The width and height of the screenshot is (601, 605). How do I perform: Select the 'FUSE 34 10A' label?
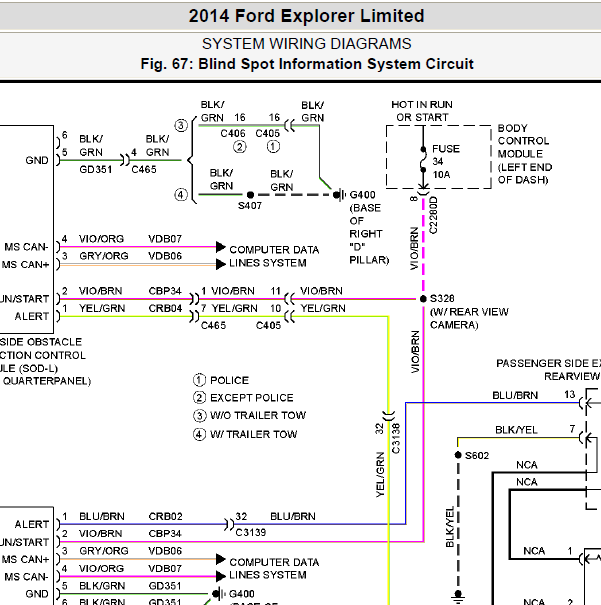(x=446, y=162)
